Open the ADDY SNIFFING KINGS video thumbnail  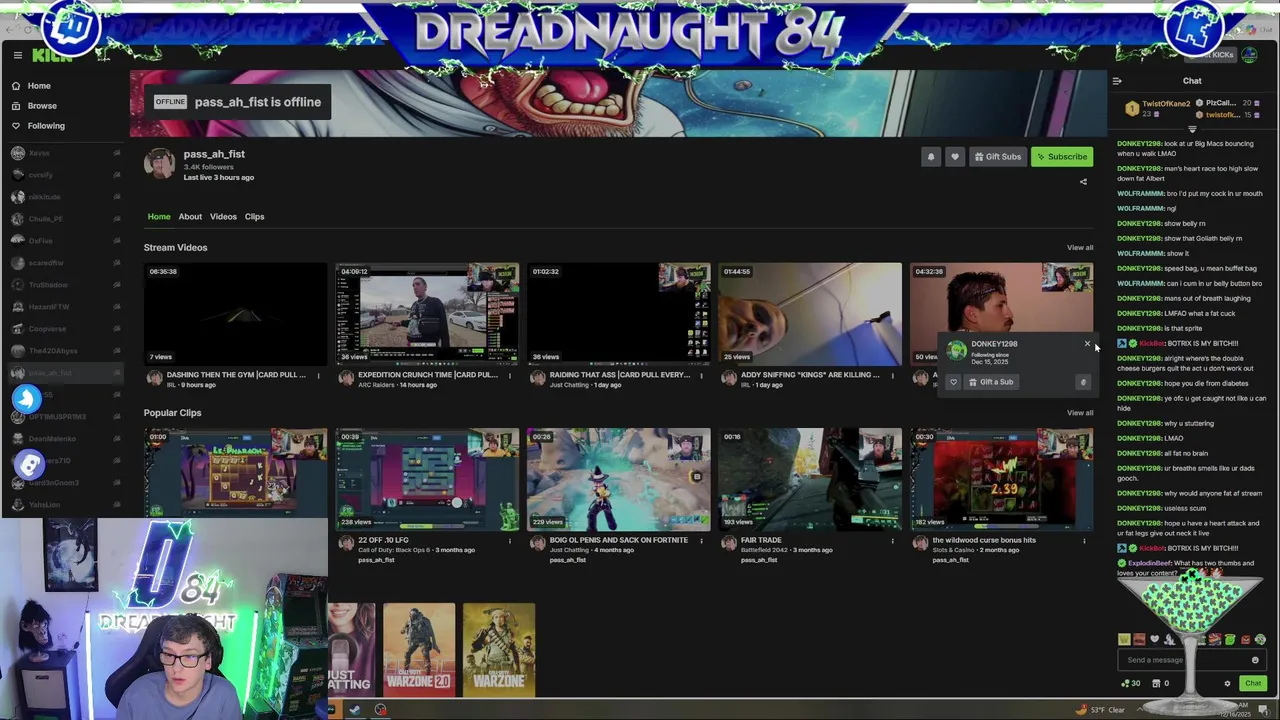tap(810, 314)
